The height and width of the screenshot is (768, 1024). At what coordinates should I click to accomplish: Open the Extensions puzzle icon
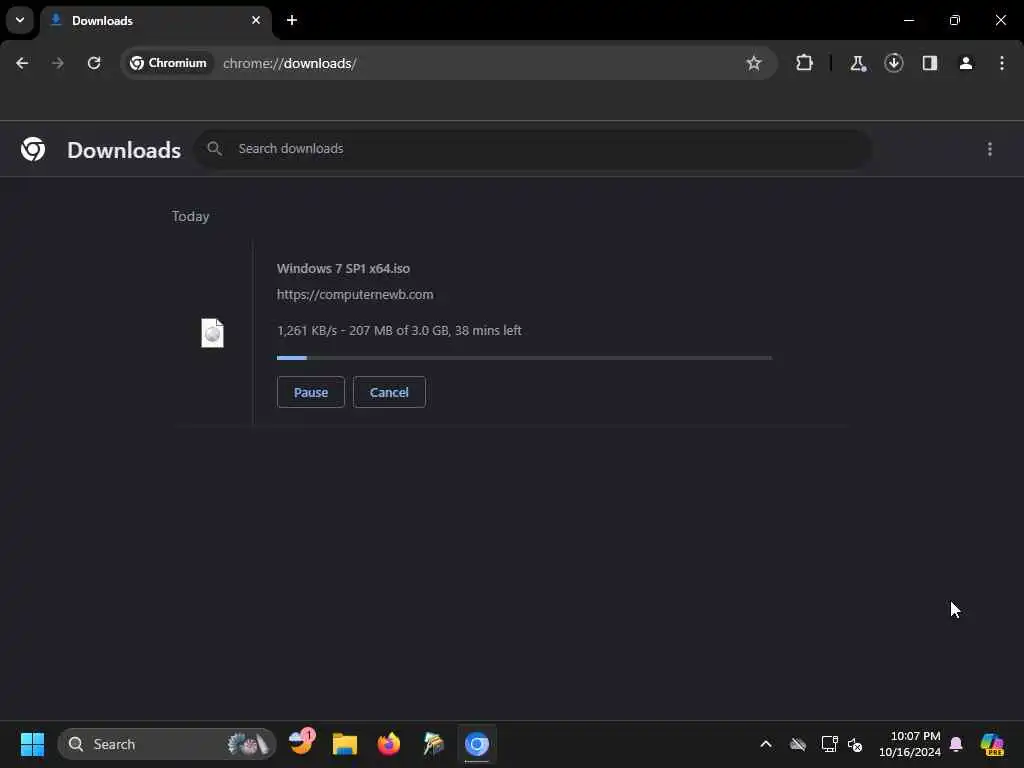point(805,63)
